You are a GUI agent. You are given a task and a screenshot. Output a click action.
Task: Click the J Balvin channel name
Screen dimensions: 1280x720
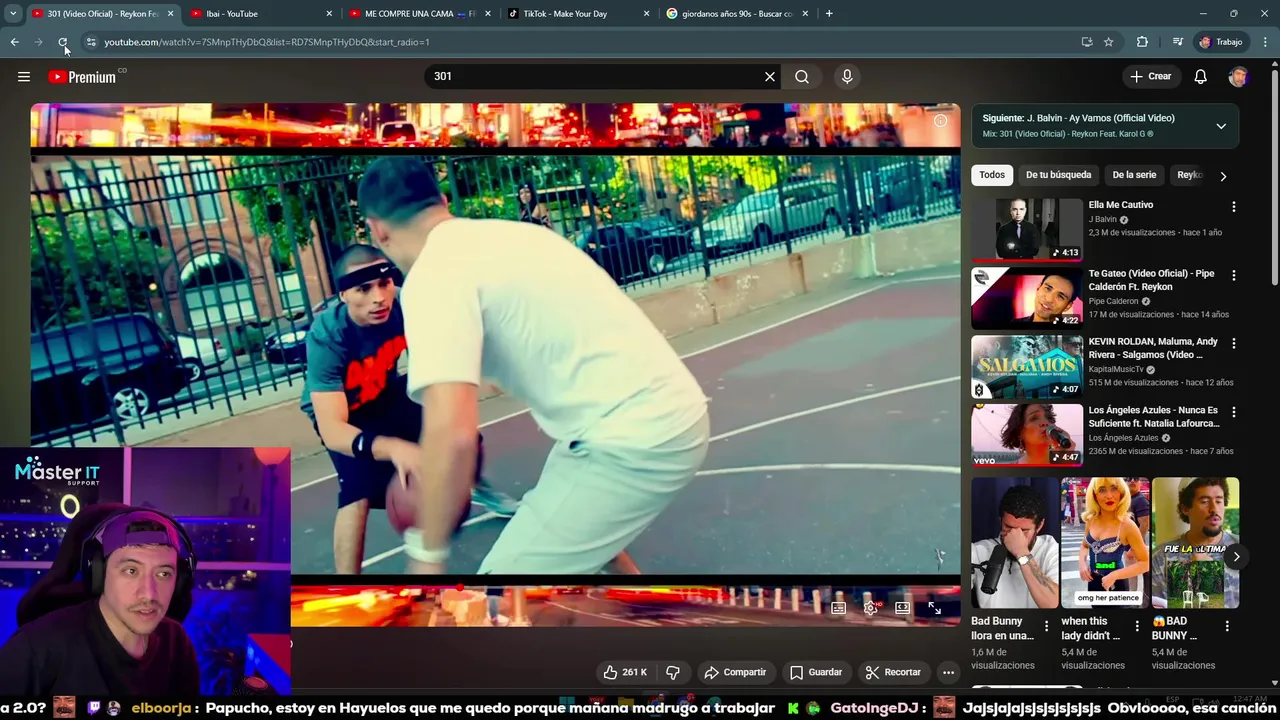(1103, 219)
